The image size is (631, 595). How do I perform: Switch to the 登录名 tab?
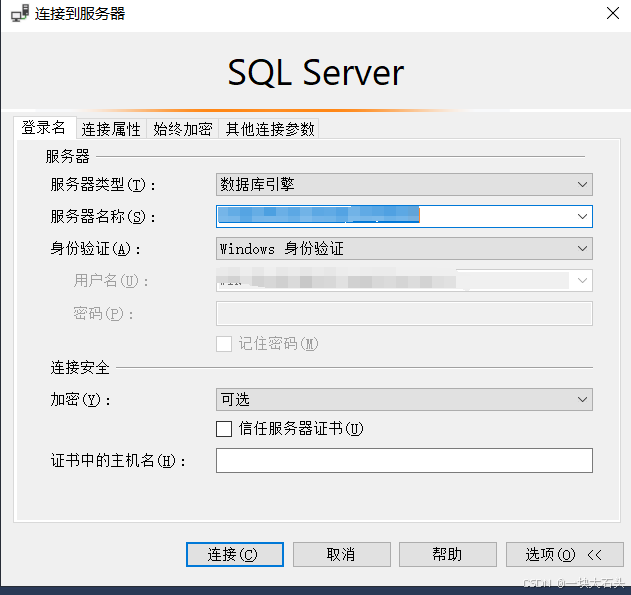[44, 128]
